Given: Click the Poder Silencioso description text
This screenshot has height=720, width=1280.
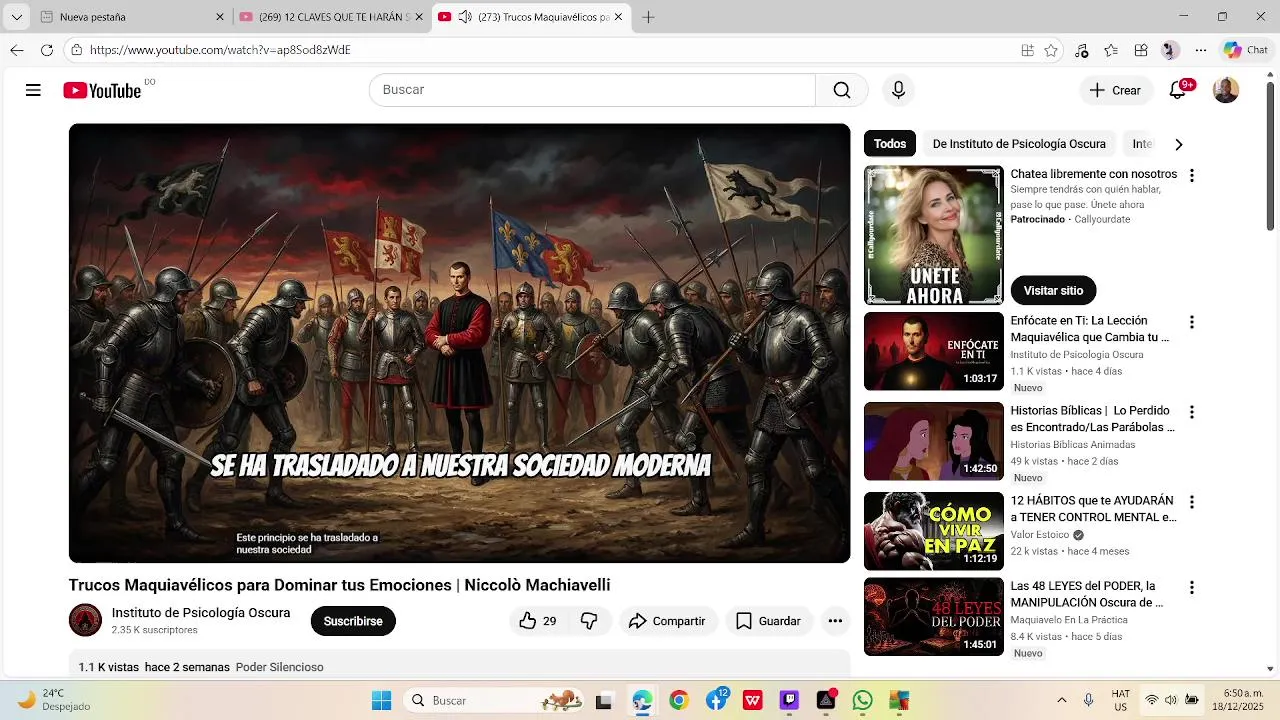Looking at the screenshot, I should [x=280, y=667].
